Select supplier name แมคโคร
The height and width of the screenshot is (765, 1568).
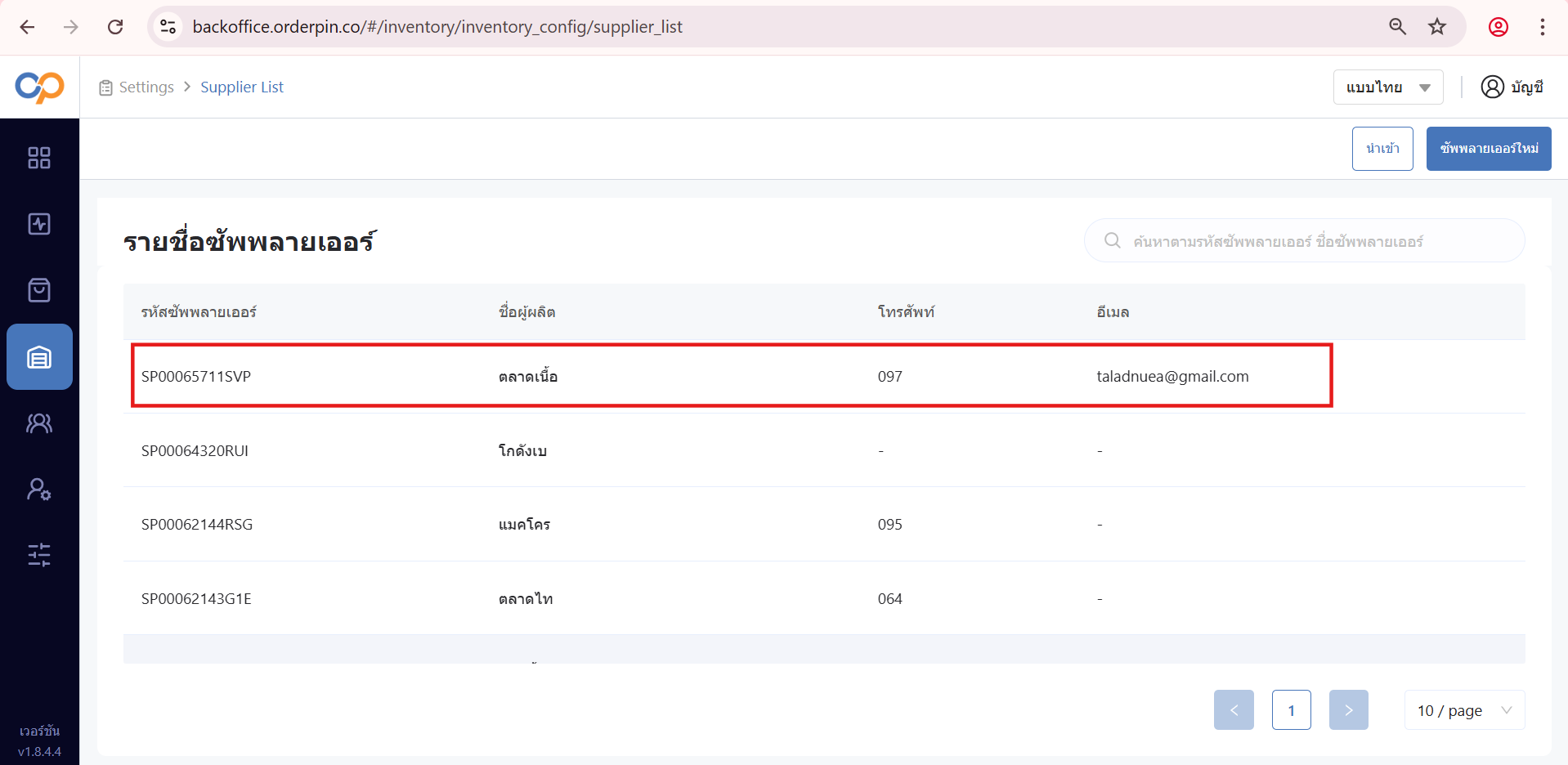click(x=524, y=525)
